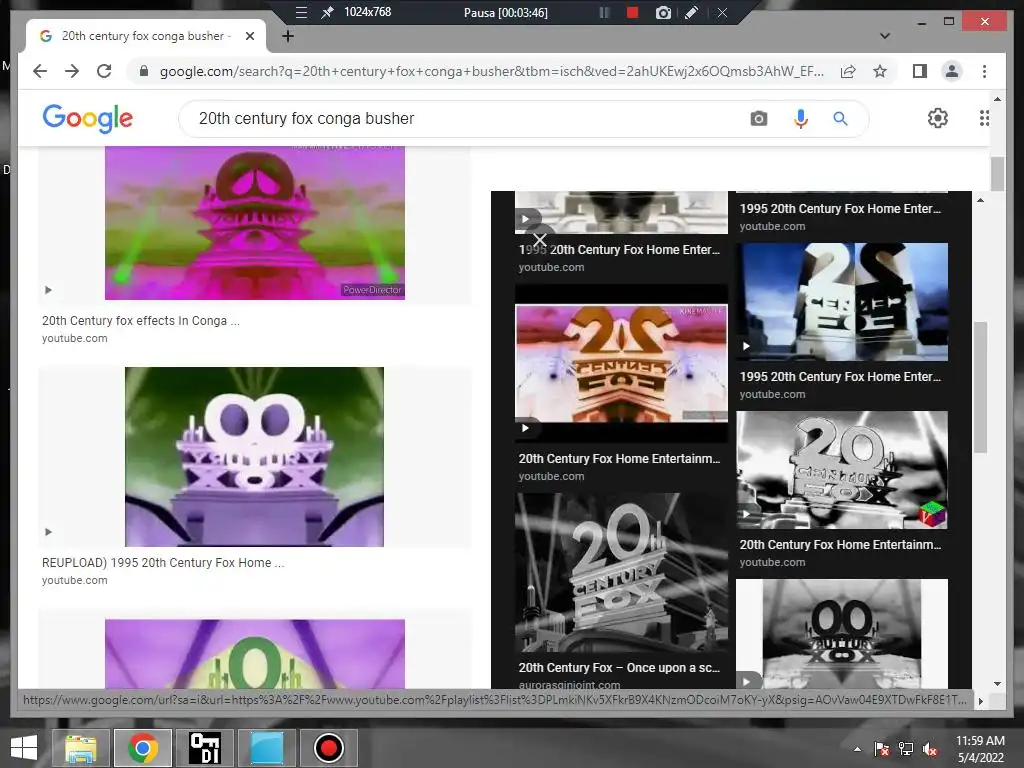The image size is (1024, 768).
Task: Open the recorder drawing pencil tool
Action: 692,12
